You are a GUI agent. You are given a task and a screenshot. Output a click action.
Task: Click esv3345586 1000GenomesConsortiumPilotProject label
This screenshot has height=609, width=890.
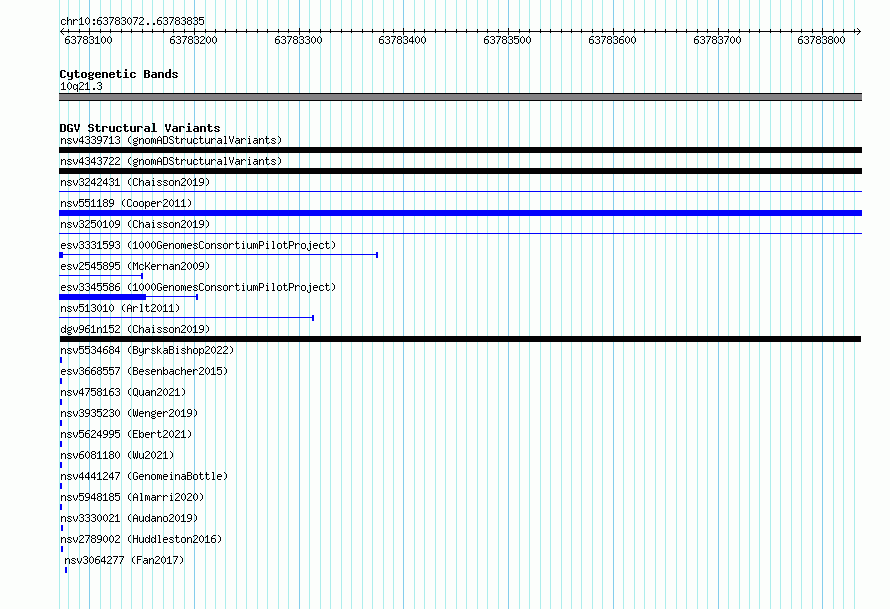(198, 287)
